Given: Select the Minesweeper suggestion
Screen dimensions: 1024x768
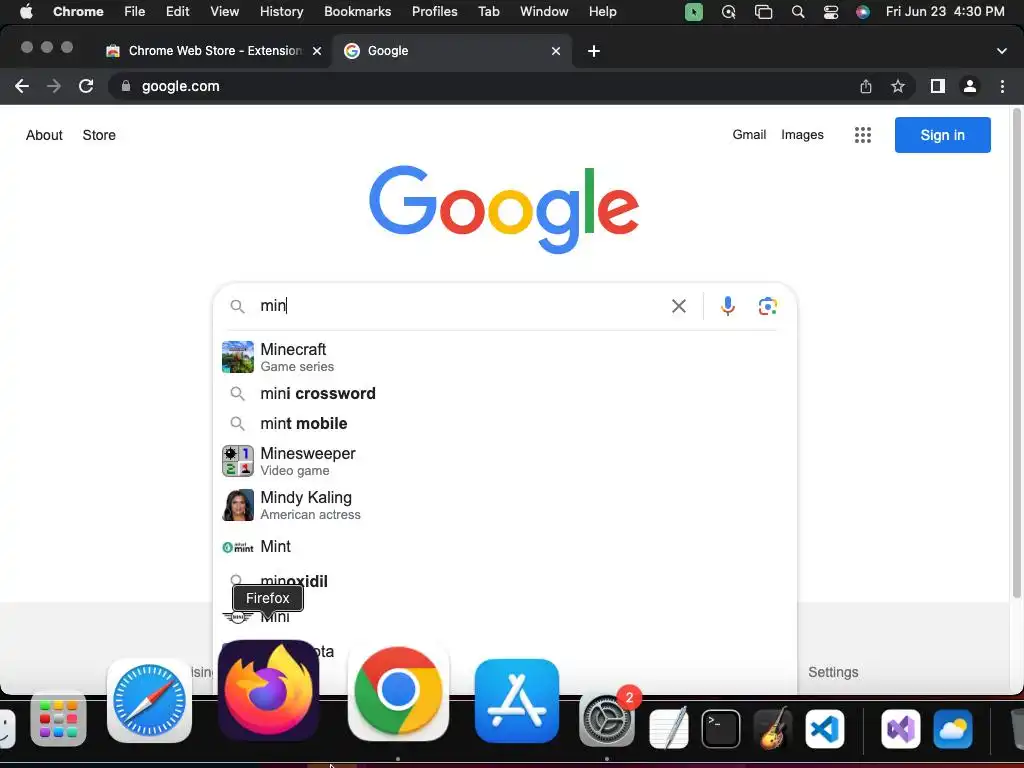Looking at the screenshot, I should point(504,461).
